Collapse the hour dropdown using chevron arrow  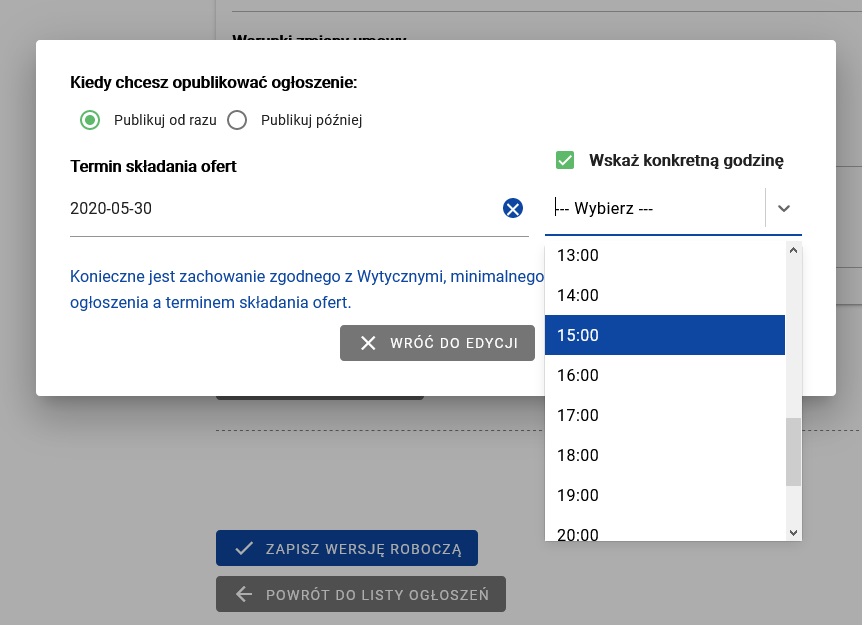[x=784, y=208]
